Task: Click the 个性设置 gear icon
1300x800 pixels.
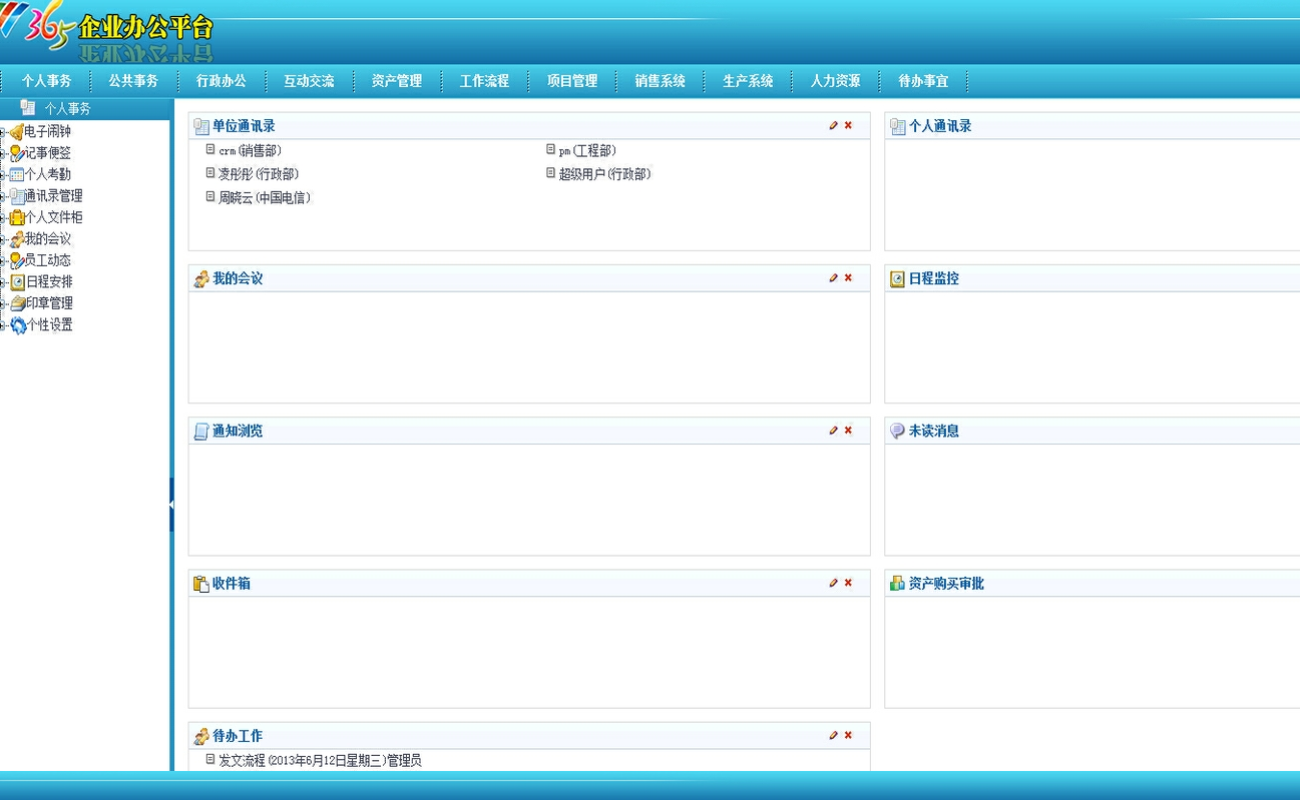Action: pyautogui.click(x=17, y=325)
